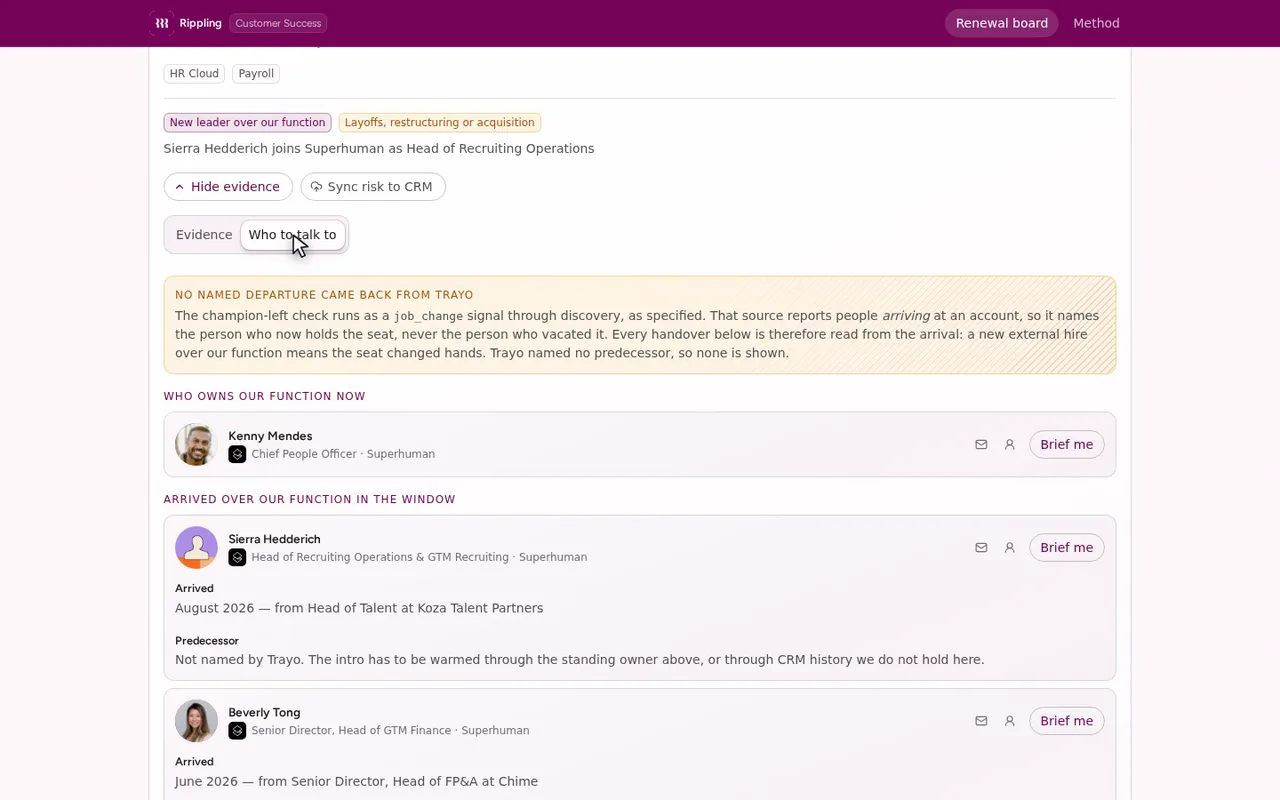Click Not named by Trayo predecessor note
Image resolution: width=1280 pixels, height=800 pixels.
tap(579, 660)
